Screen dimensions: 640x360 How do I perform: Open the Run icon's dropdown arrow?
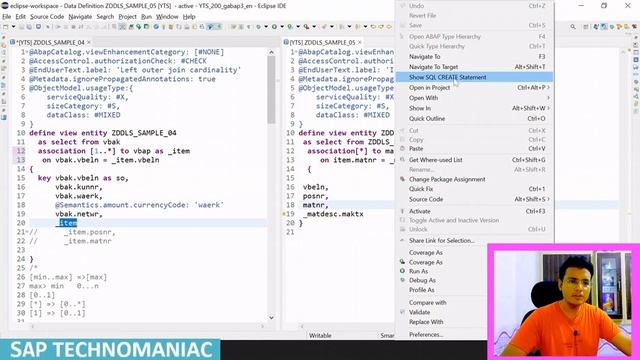[x=282, y=27]
